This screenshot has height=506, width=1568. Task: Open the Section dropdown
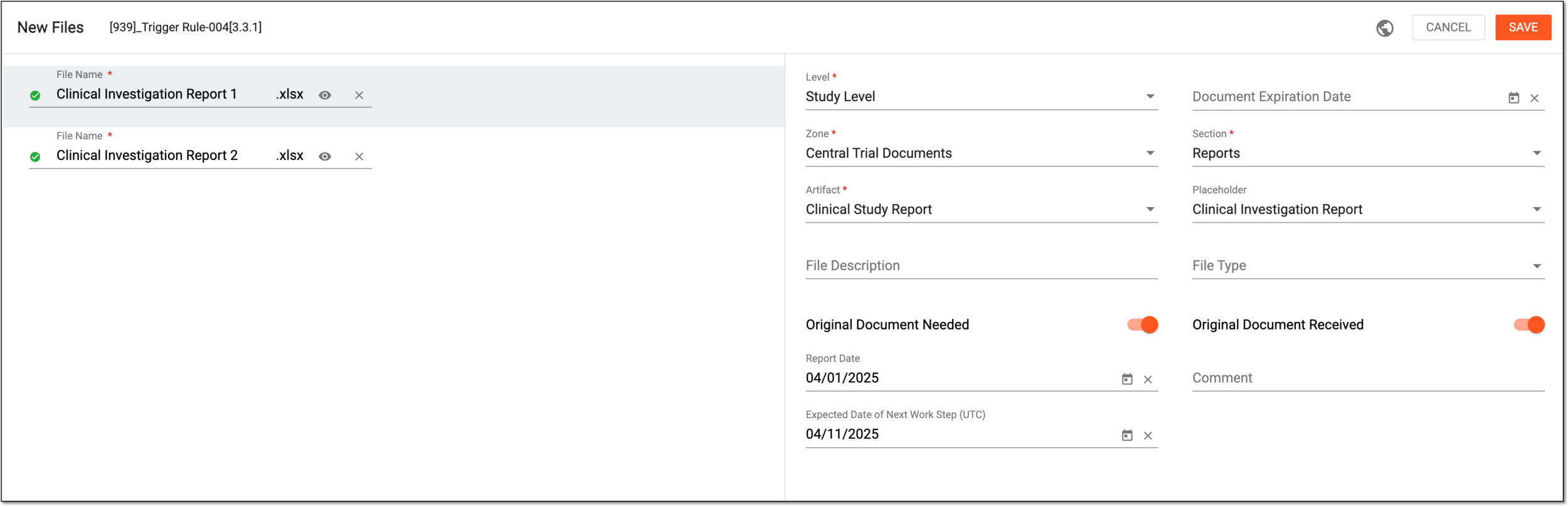pos(1368,153)
